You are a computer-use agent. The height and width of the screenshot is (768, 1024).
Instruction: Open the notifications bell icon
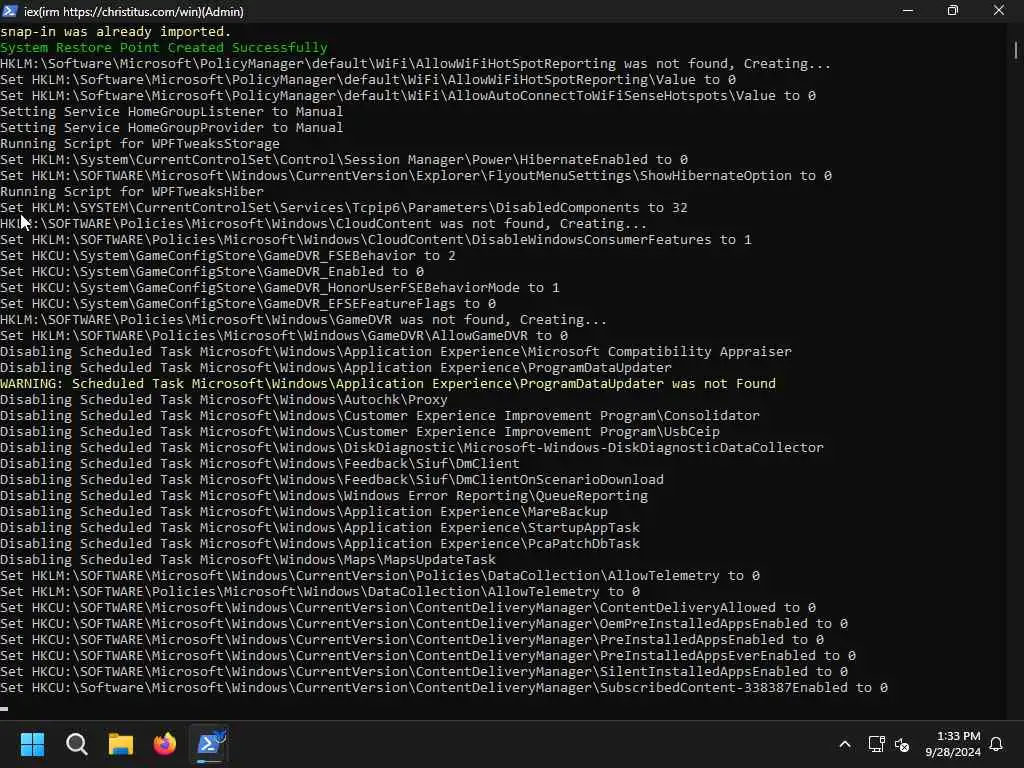pos(996,744)
